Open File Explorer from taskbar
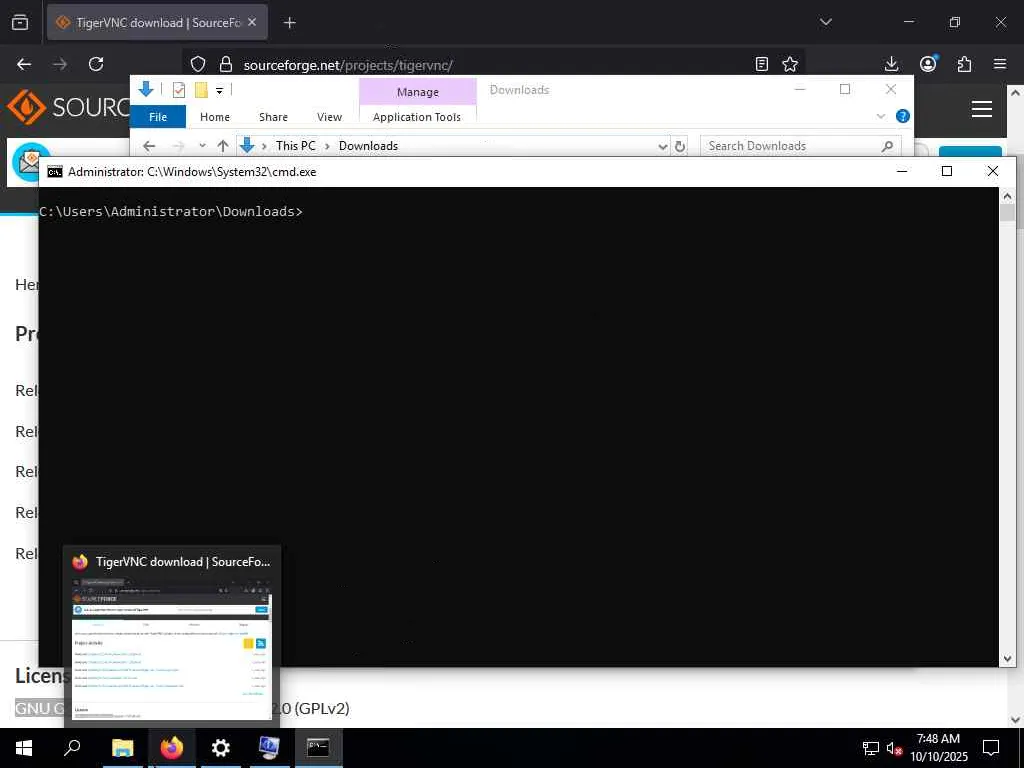Viewport: 1024px width, 768px height. point(122,748)
